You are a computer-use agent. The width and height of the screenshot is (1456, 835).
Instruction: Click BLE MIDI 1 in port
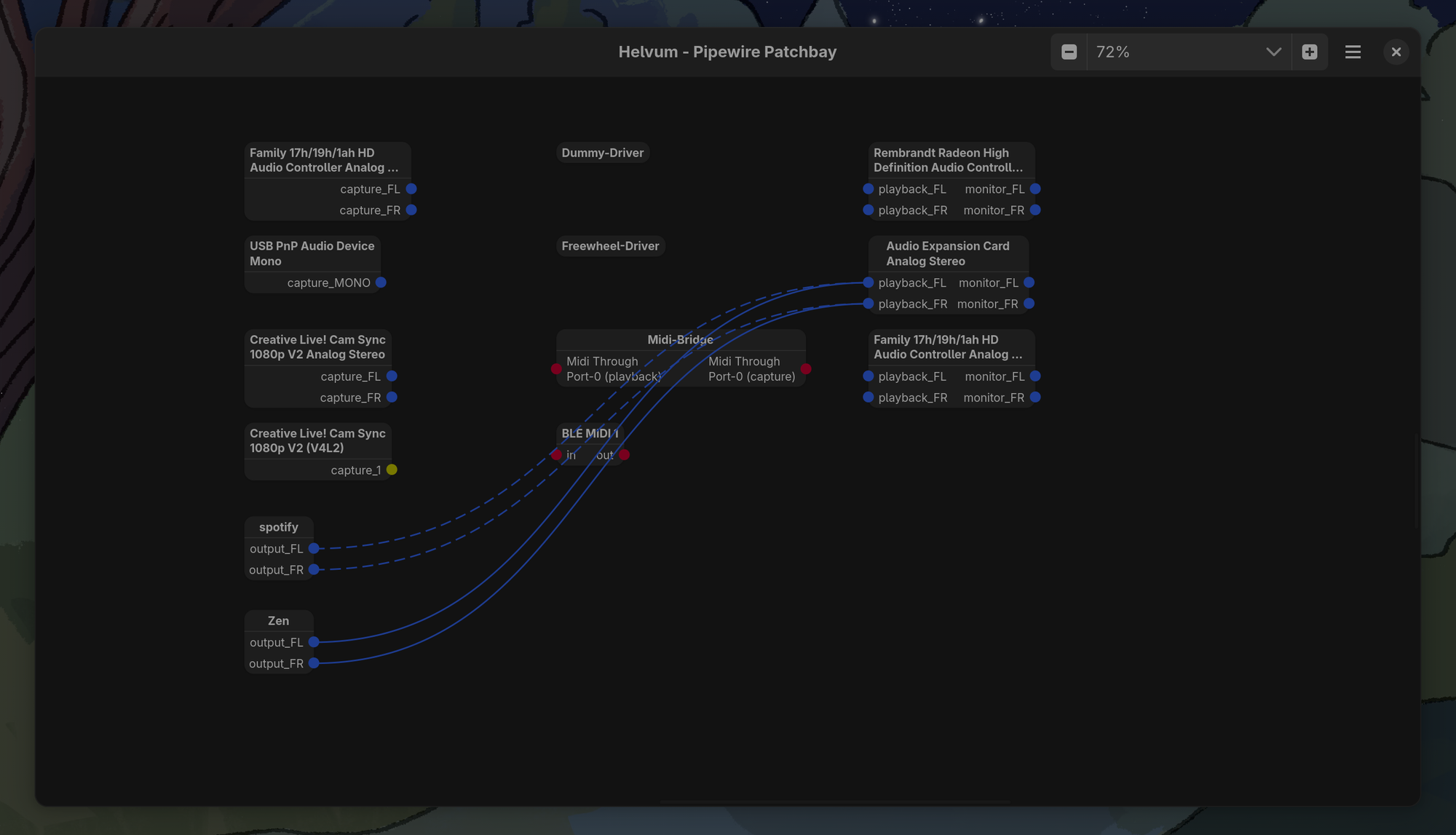[x=557, y=455]
